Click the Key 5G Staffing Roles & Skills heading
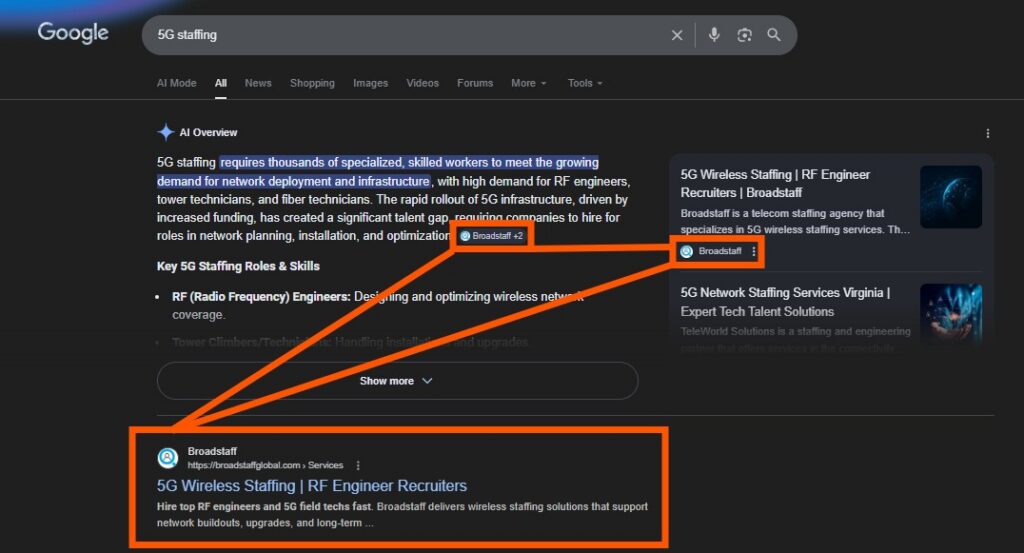 pyautogui.click(x=238, y=266)
